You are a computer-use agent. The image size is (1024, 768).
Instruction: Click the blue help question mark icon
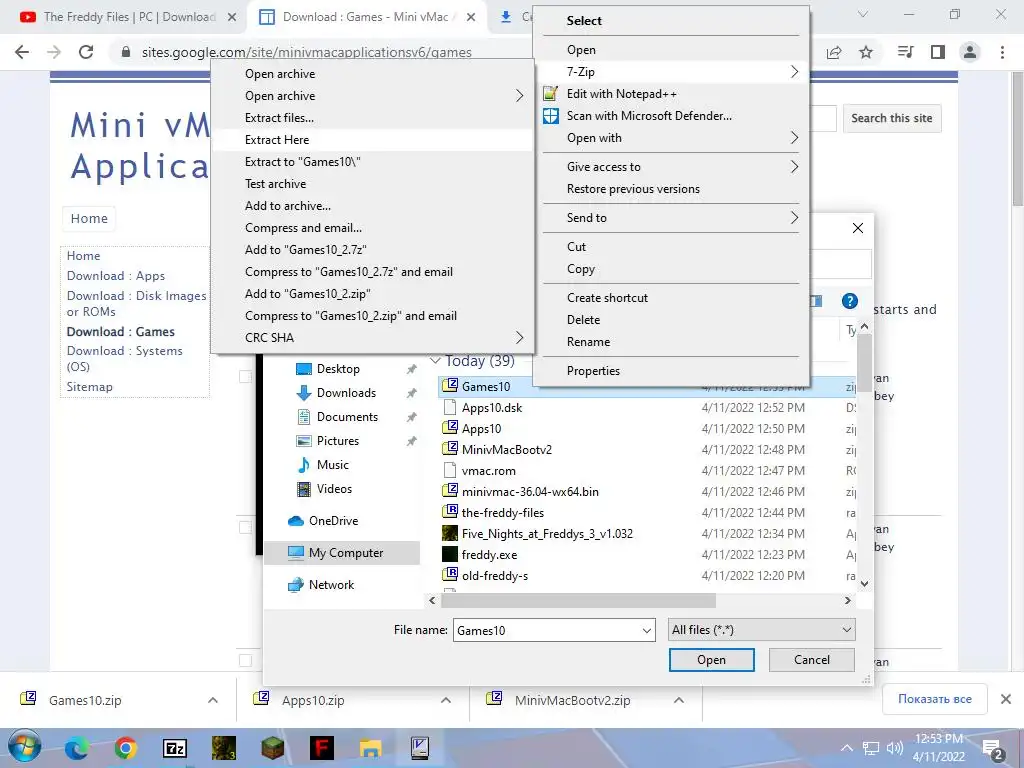850,300
